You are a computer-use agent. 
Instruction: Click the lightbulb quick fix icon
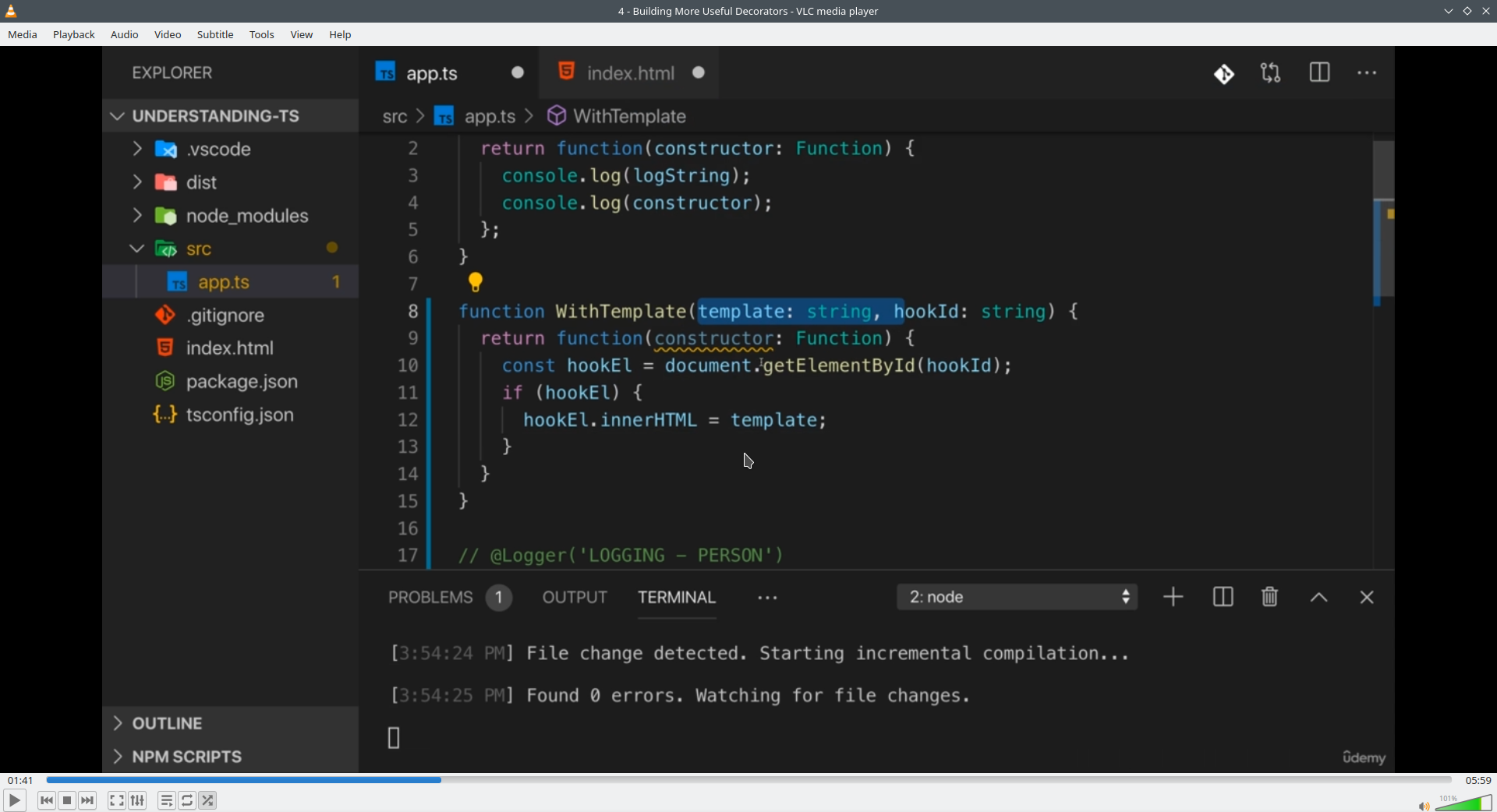(x=476, y=282)
